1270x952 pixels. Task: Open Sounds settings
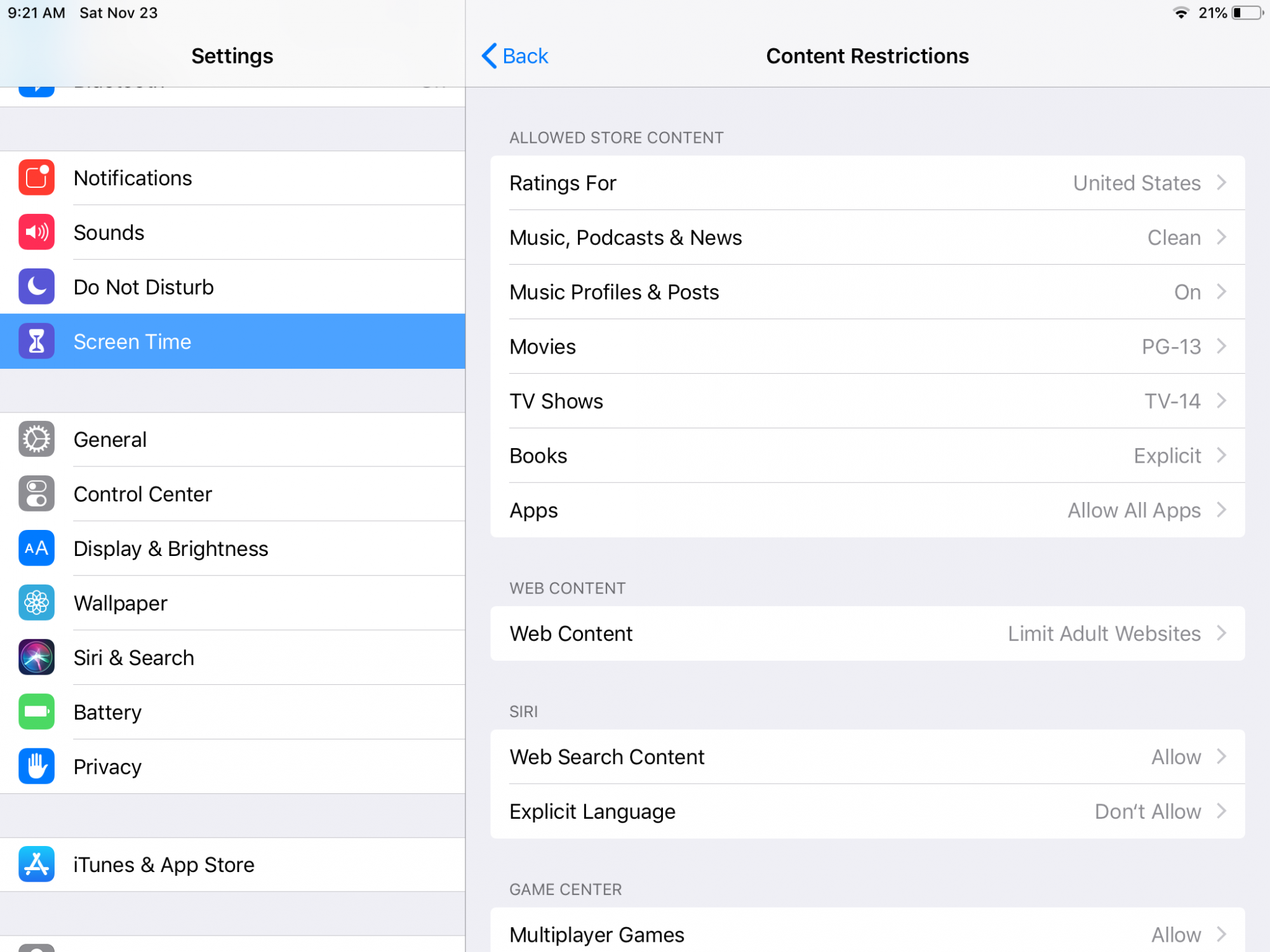[232, 232]
